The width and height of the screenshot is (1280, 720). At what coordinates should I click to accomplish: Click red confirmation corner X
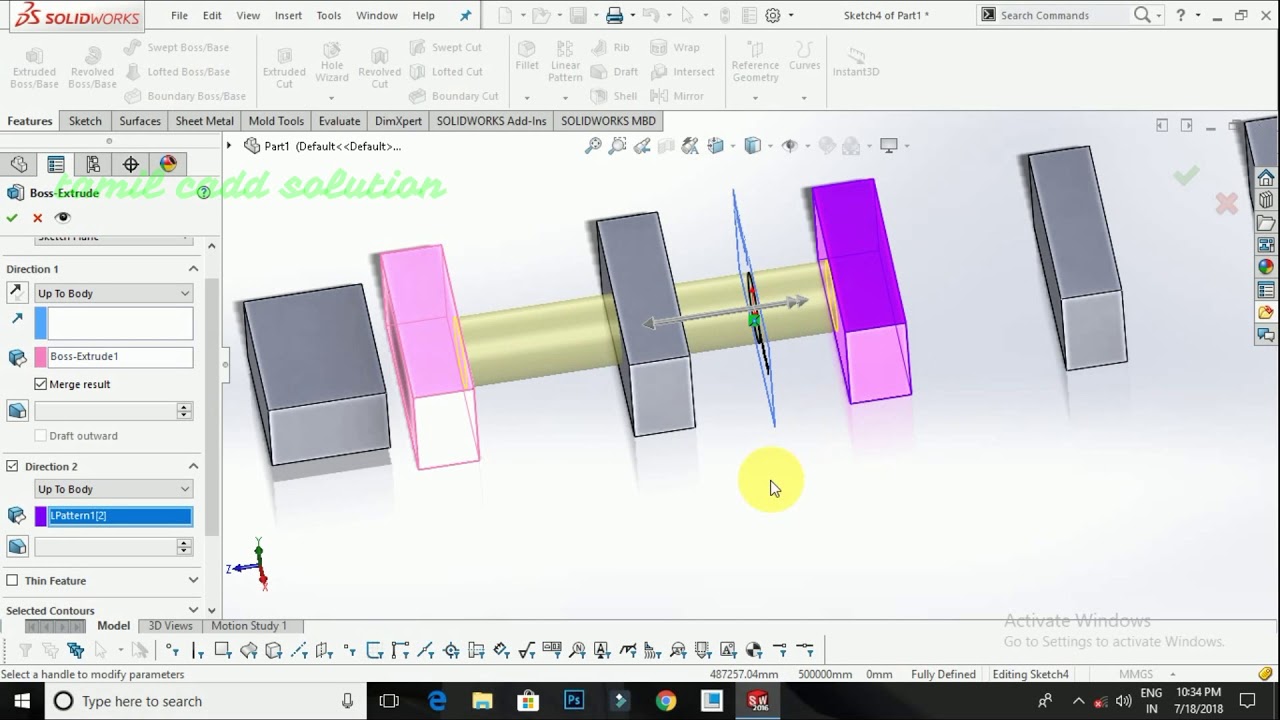[x=1226, y=204]
